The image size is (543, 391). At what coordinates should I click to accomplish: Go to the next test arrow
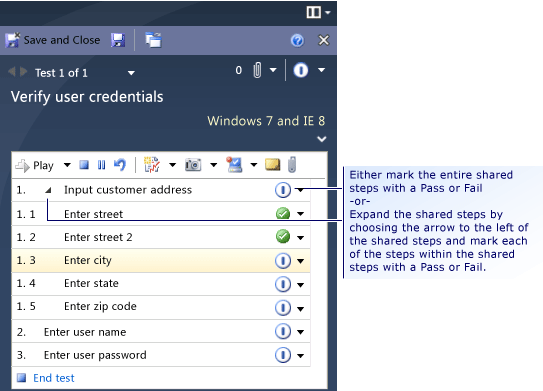(x=24, y=72)
